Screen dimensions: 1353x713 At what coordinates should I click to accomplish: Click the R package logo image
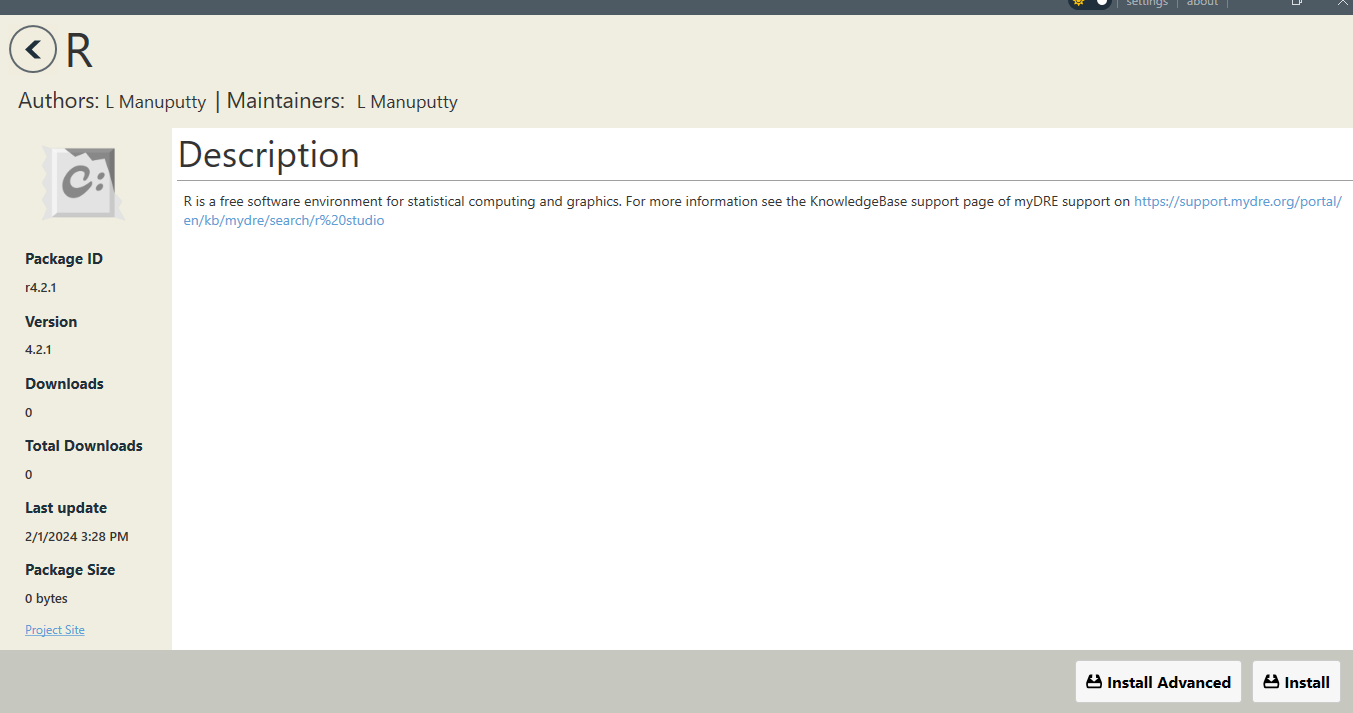85,182
